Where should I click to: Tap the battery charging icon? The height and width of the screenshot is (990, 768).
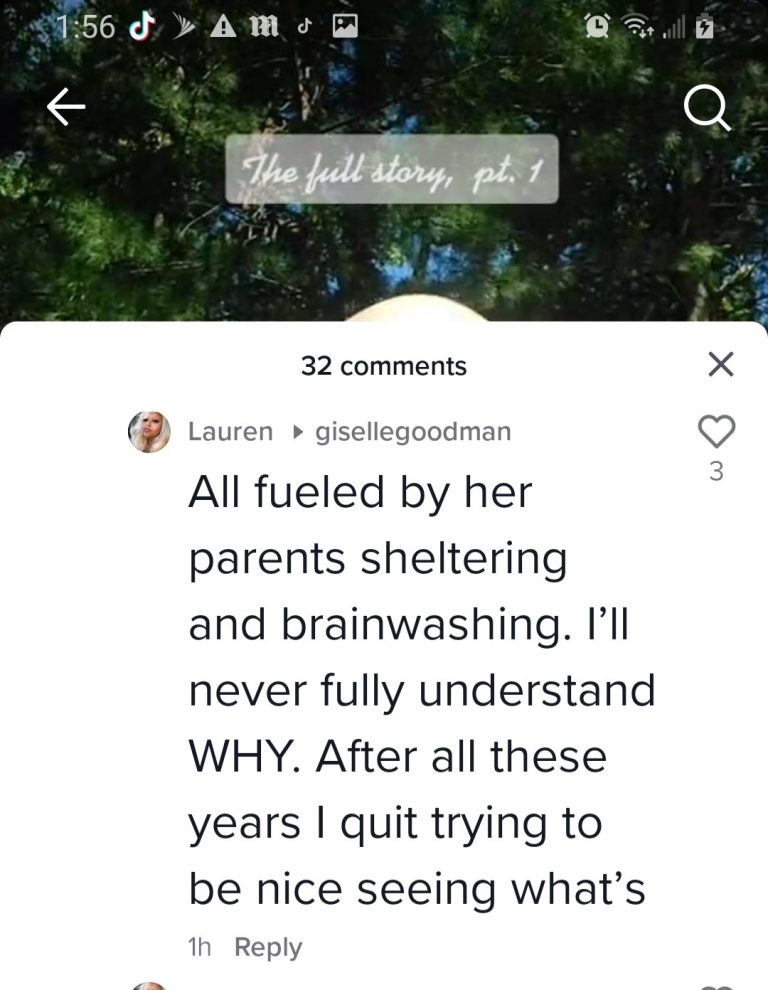704,27
